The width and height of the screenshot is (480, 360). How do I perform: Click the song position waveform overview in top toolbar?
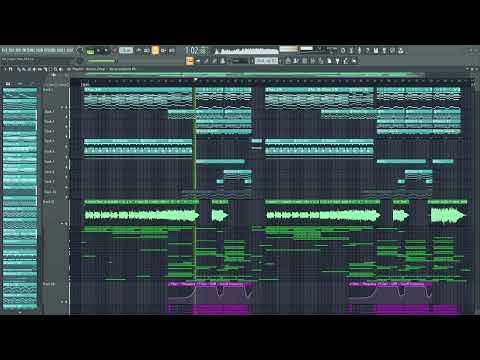pos(246,51)
